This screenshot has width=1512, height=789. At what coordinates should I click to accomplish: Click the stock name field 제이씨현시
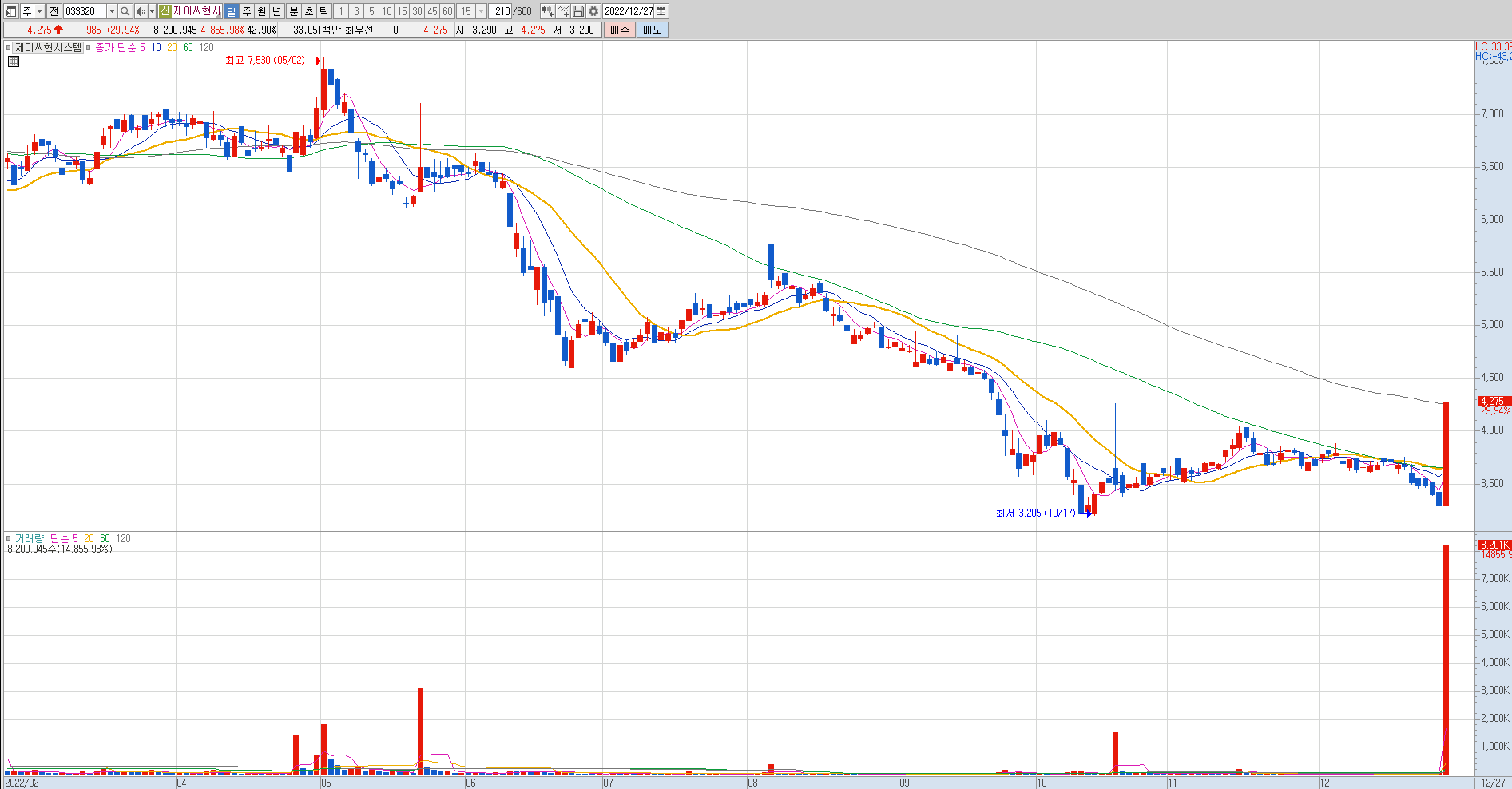coord(196,11)
